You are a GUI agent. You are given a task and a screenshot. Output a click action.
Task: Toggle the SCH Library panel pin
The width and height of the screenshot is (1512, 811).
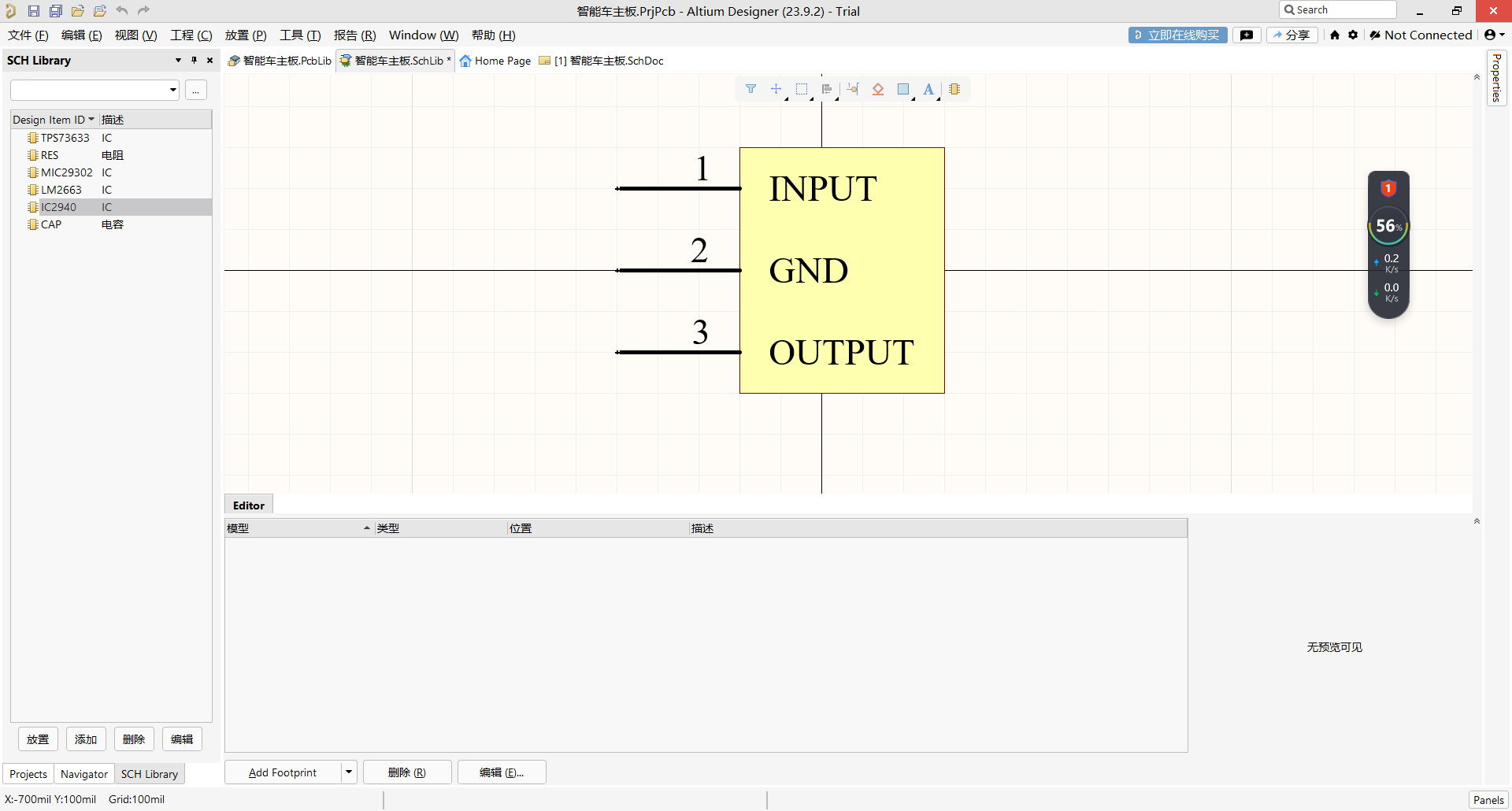click(x=194, y=60)
